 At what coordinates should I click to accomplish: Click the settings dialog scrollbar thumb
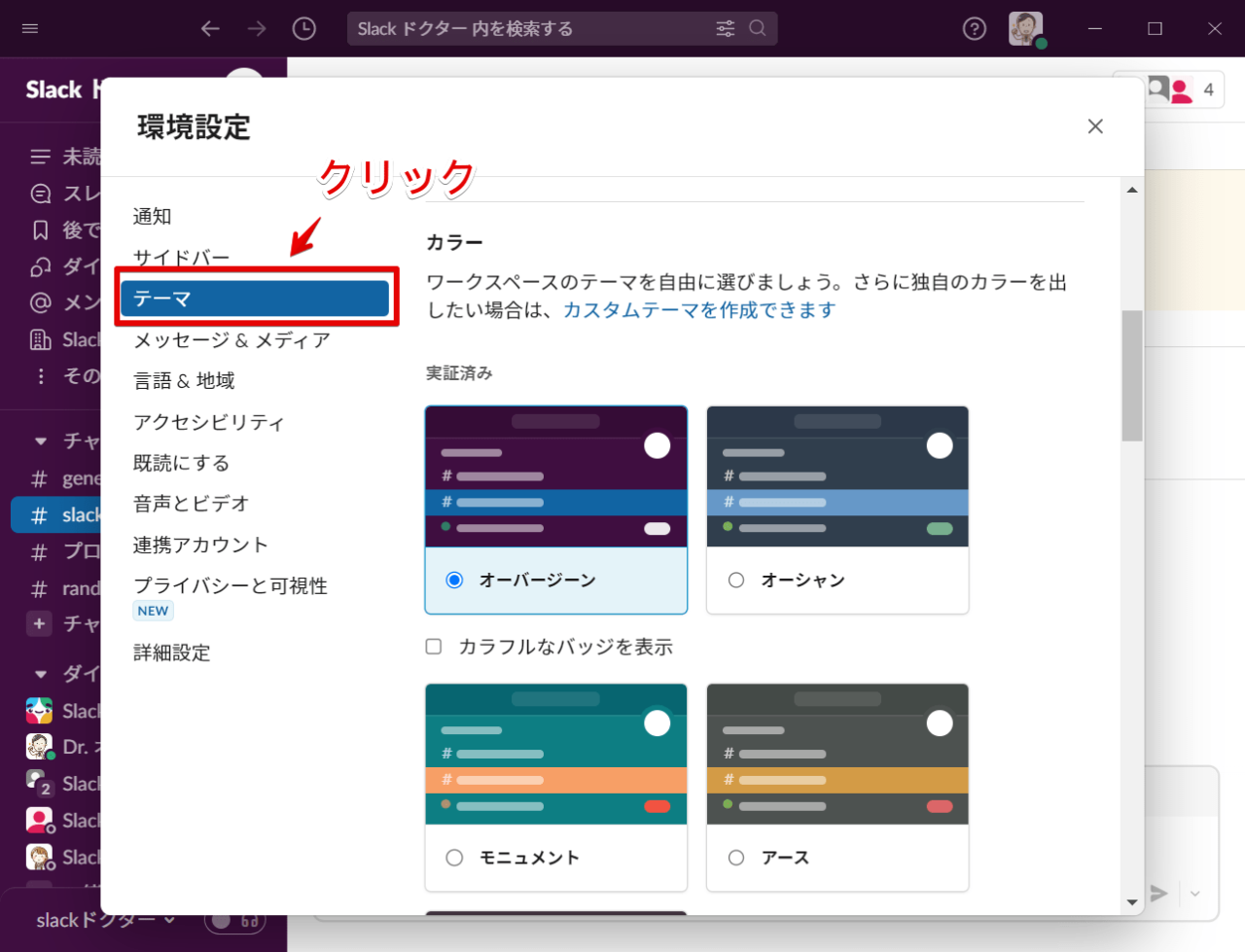click(x=1132, y=376)
